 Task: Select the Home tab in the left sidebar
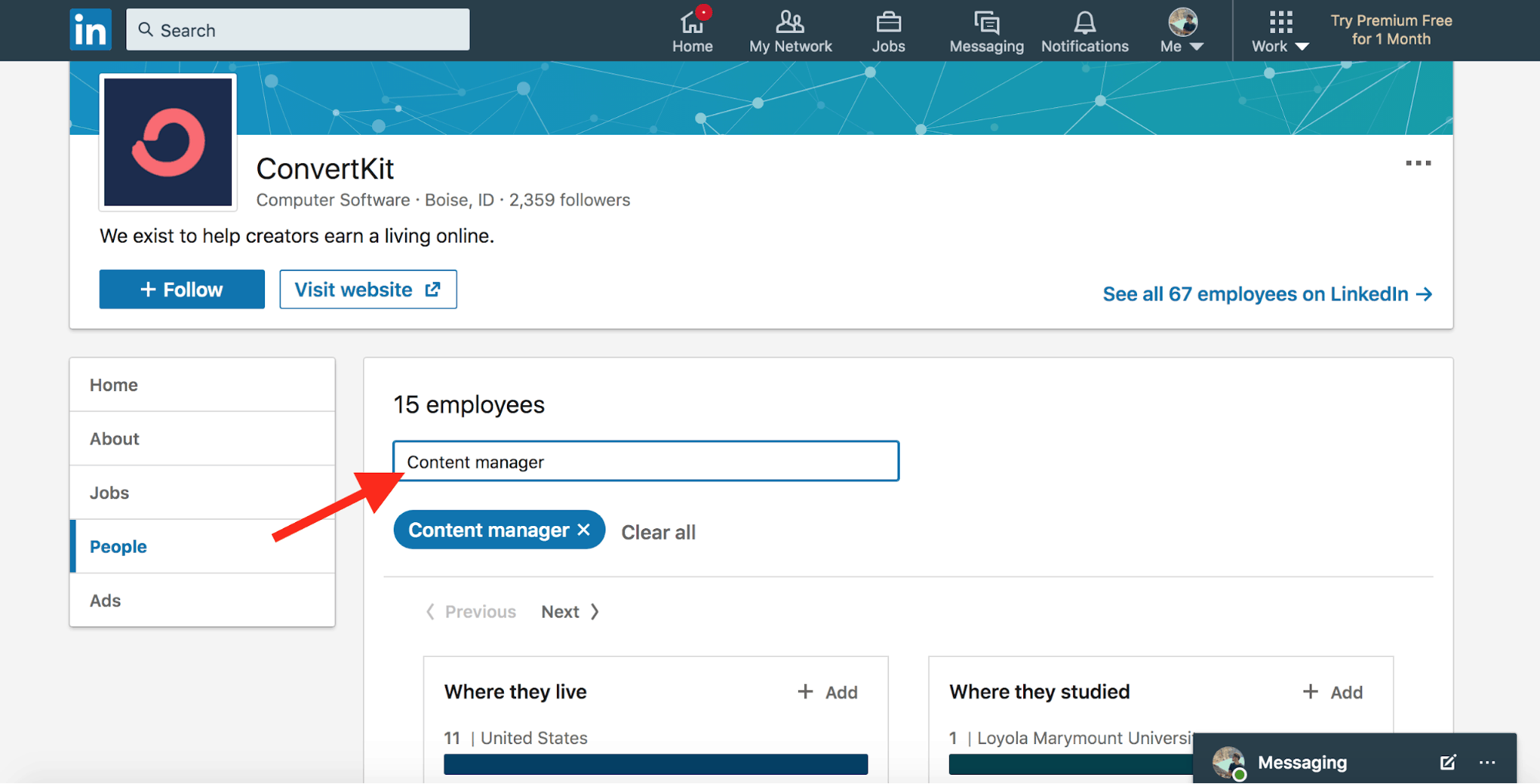(x=202, y=385)
